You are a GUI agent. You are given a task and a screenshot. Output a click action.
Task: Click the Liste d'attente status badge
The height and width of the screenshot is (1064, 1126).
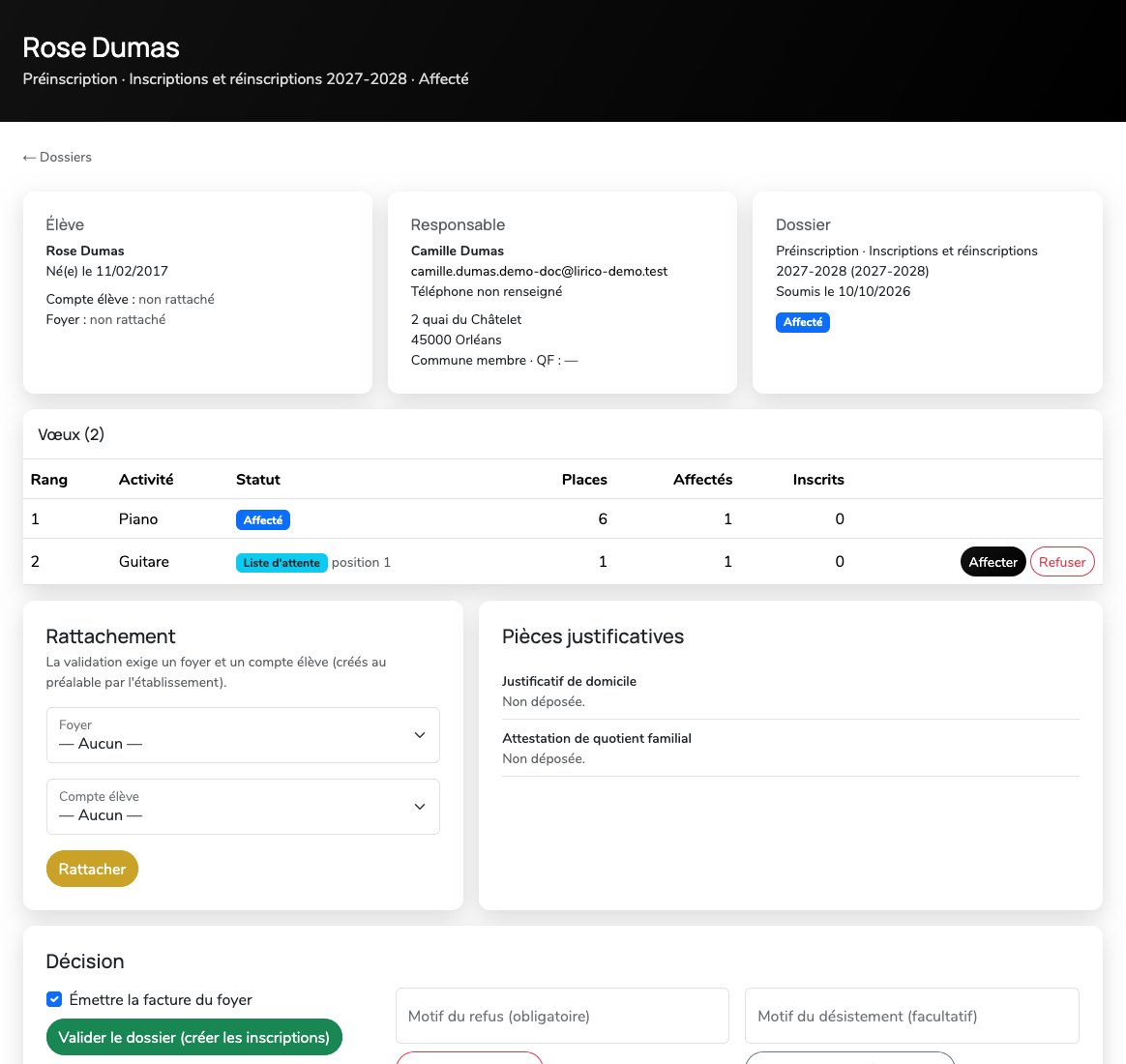(x=281, y=563)
